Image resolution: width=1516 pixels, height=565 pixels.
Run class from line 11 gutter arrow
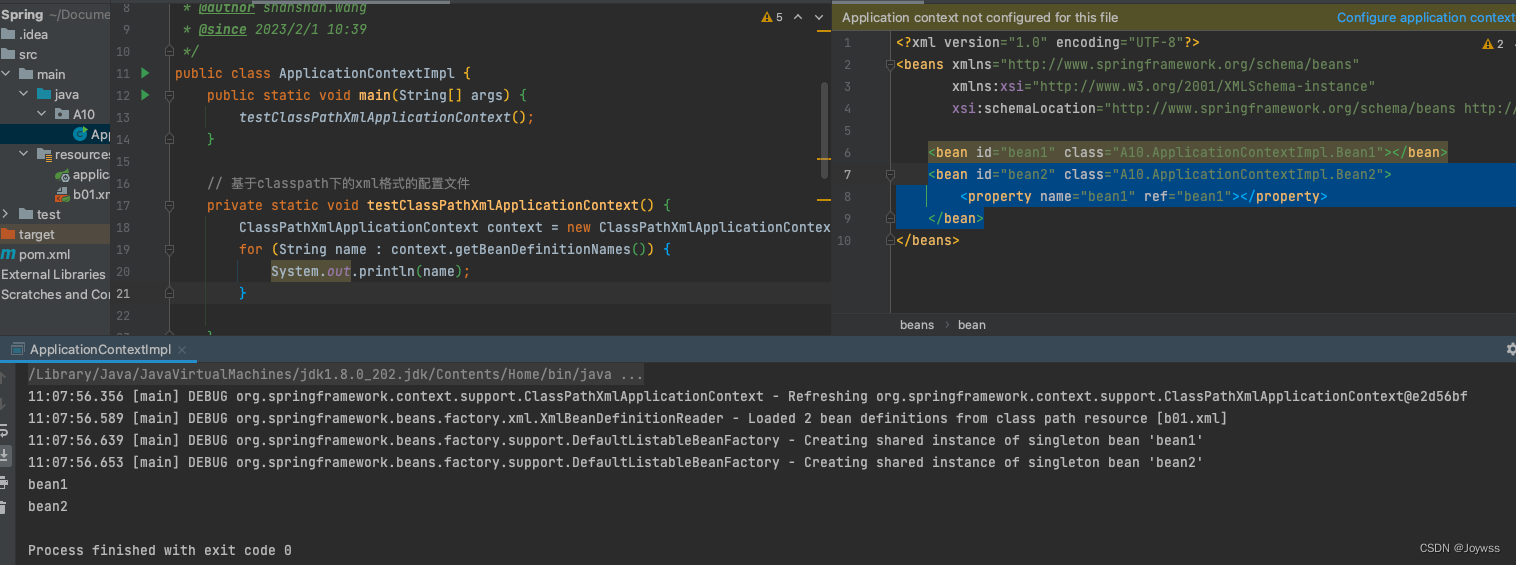tap(145, 73)
